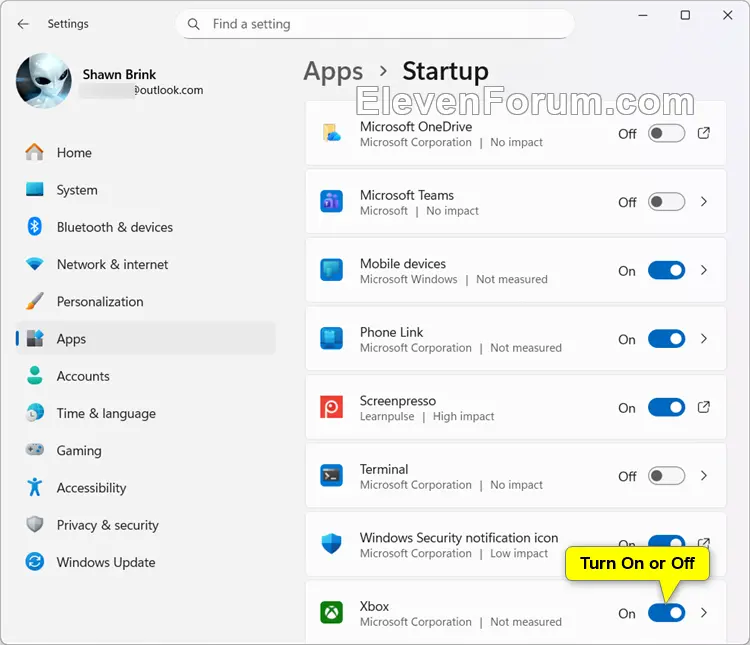Go to Bluetooth & devices
The height and width of the screenshot is (645, 750).
146,227
